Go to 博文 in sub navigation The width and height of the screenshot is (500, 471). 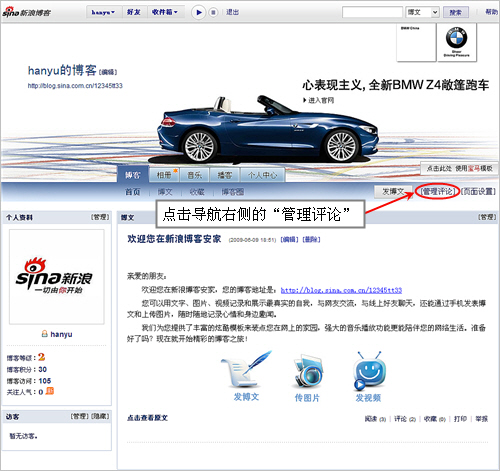pos(165,192)
